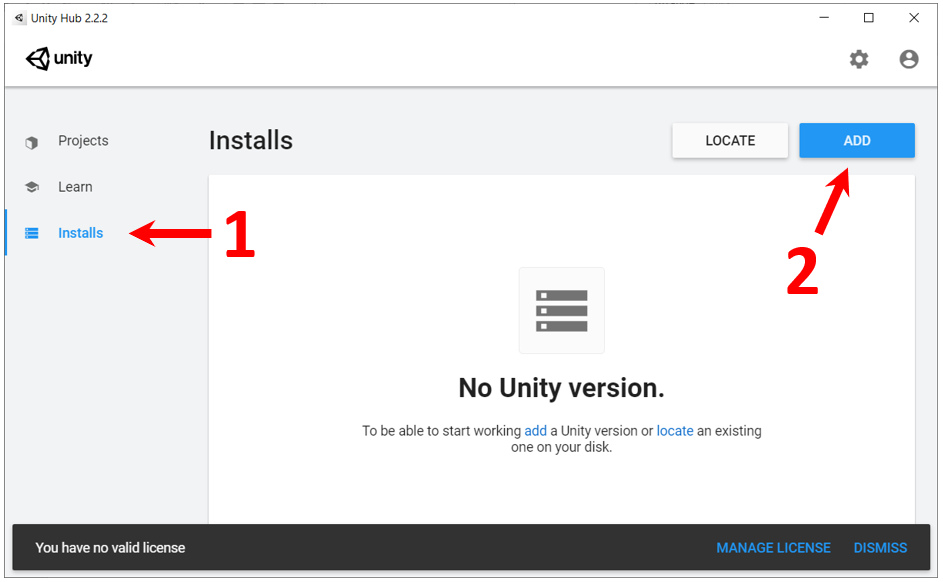The image size is (943, 582).
Task: Click 'You have no valid license' text
Action: [110, 548]
